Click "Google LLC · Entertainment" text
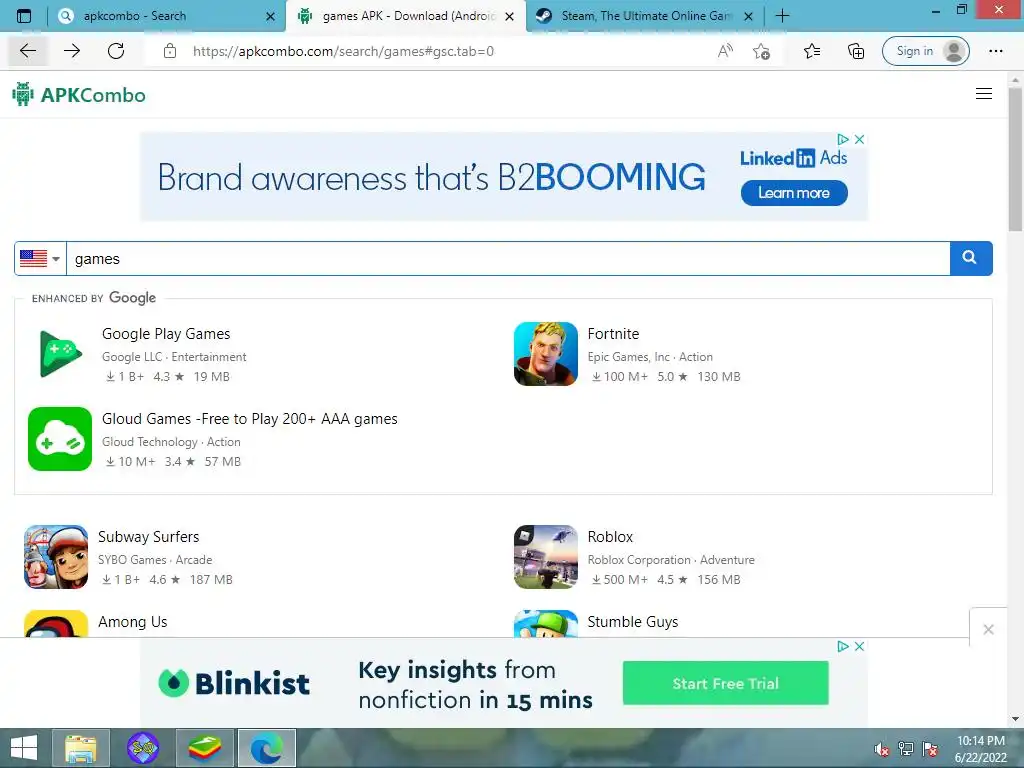The width and height of the screenshot is (1024, 768). (x=174, y=357)
